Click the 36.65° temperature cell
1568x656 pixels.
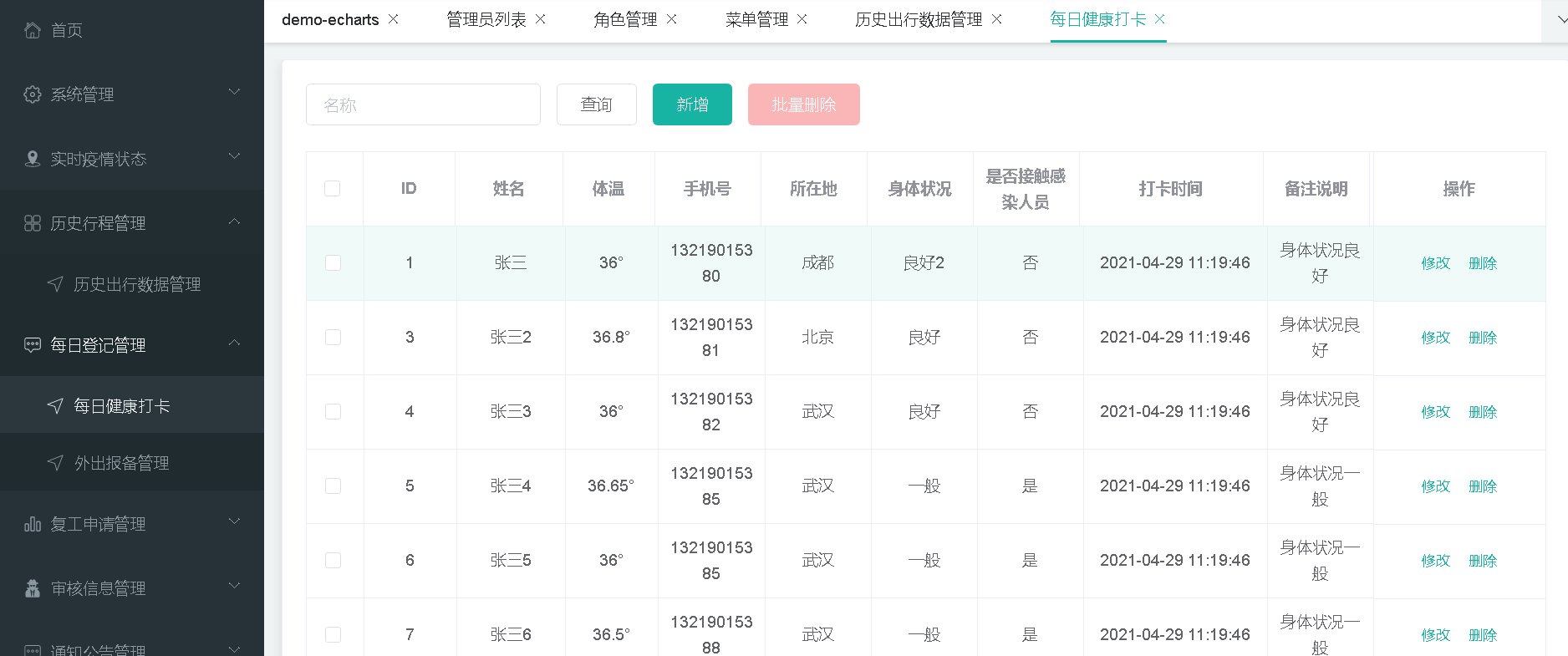coord(611,486)
